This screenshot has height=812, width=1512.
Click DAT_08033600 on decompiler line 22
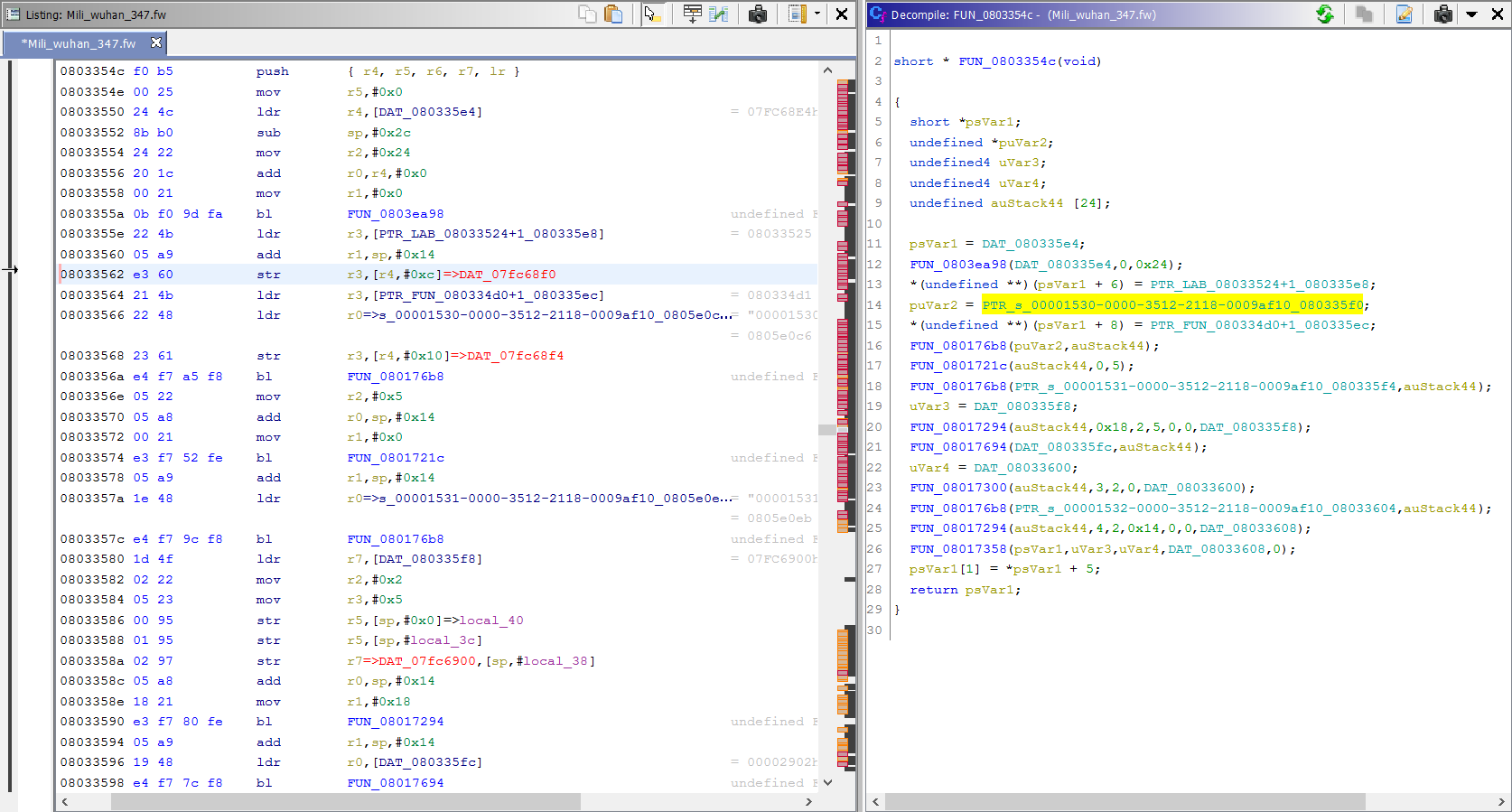point(1022,468)
